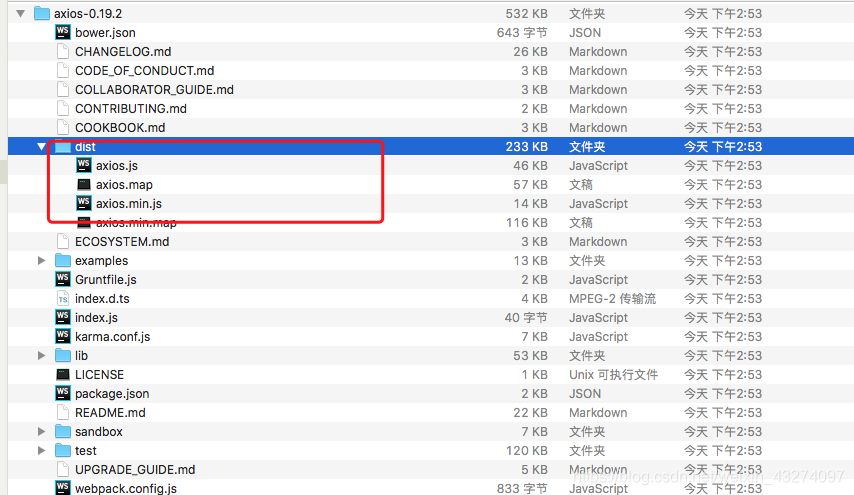854x495 pixels.
Task: Click the CODE_OF_CONDUCT.md document icon
Action: (x=63, y=70)
